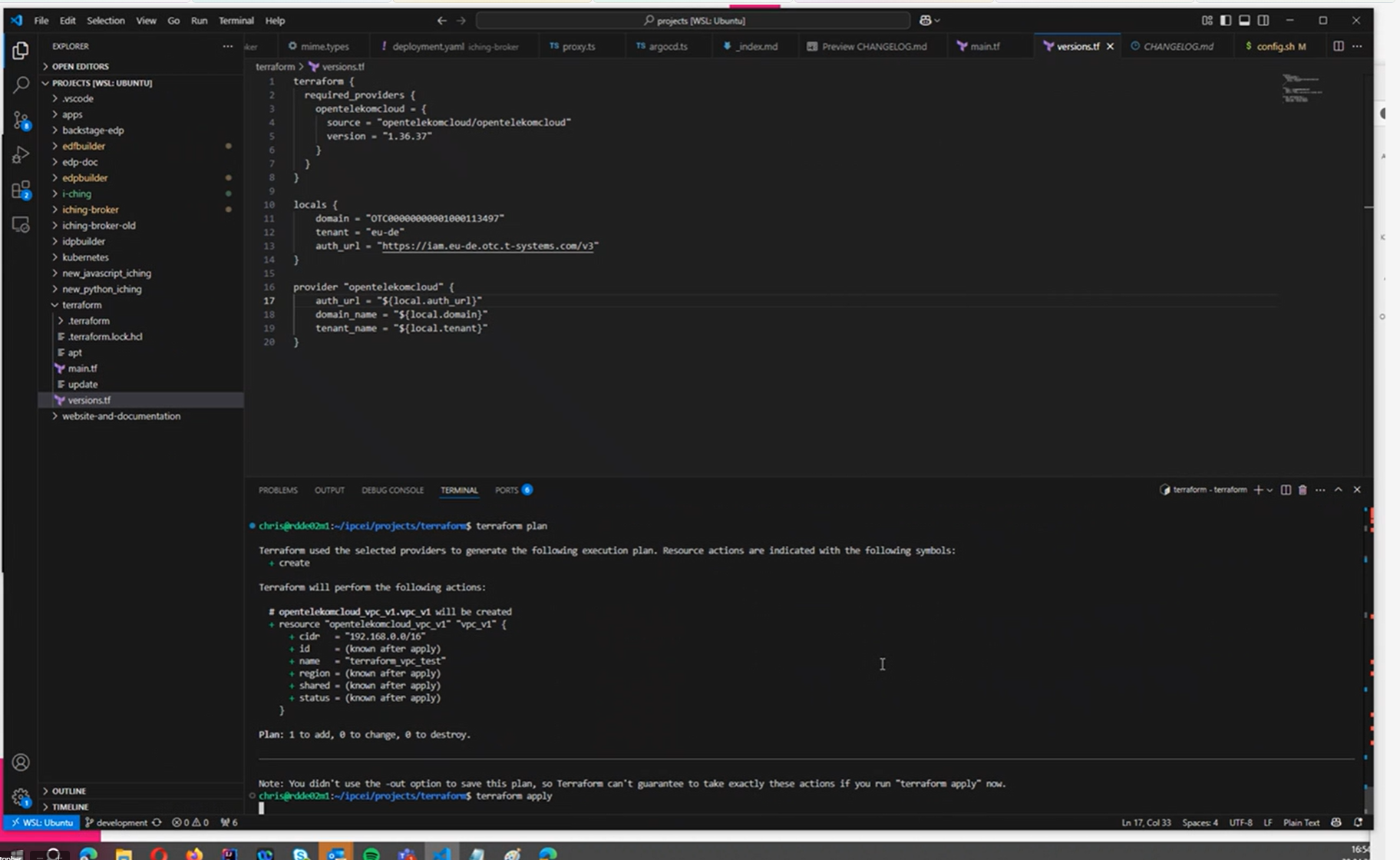Open the Search view in activity bar
The width and height of the screenshot is (1400, 860).
coord(21,84)
